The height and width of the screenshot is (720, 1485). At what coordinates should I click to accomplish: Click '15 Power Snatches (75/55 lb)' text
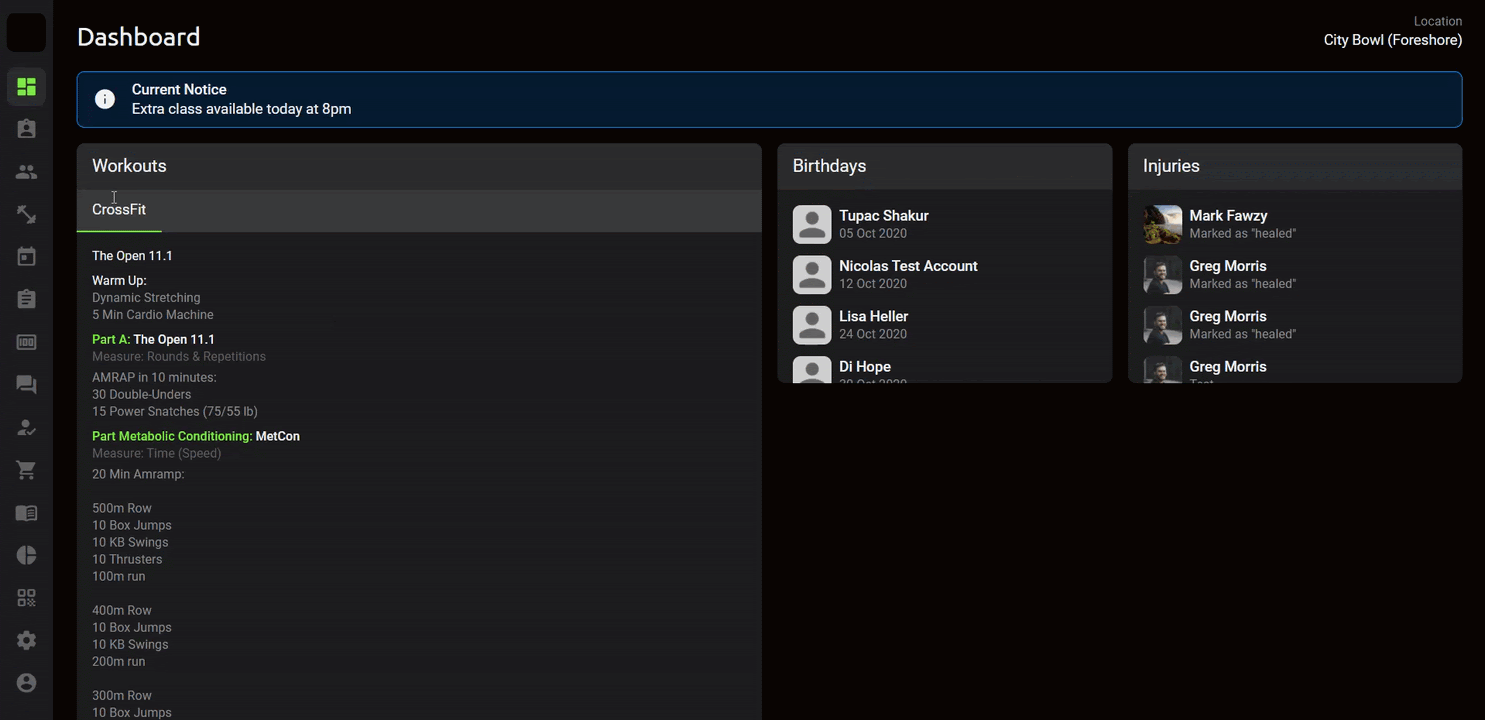[x=175, y=412]
